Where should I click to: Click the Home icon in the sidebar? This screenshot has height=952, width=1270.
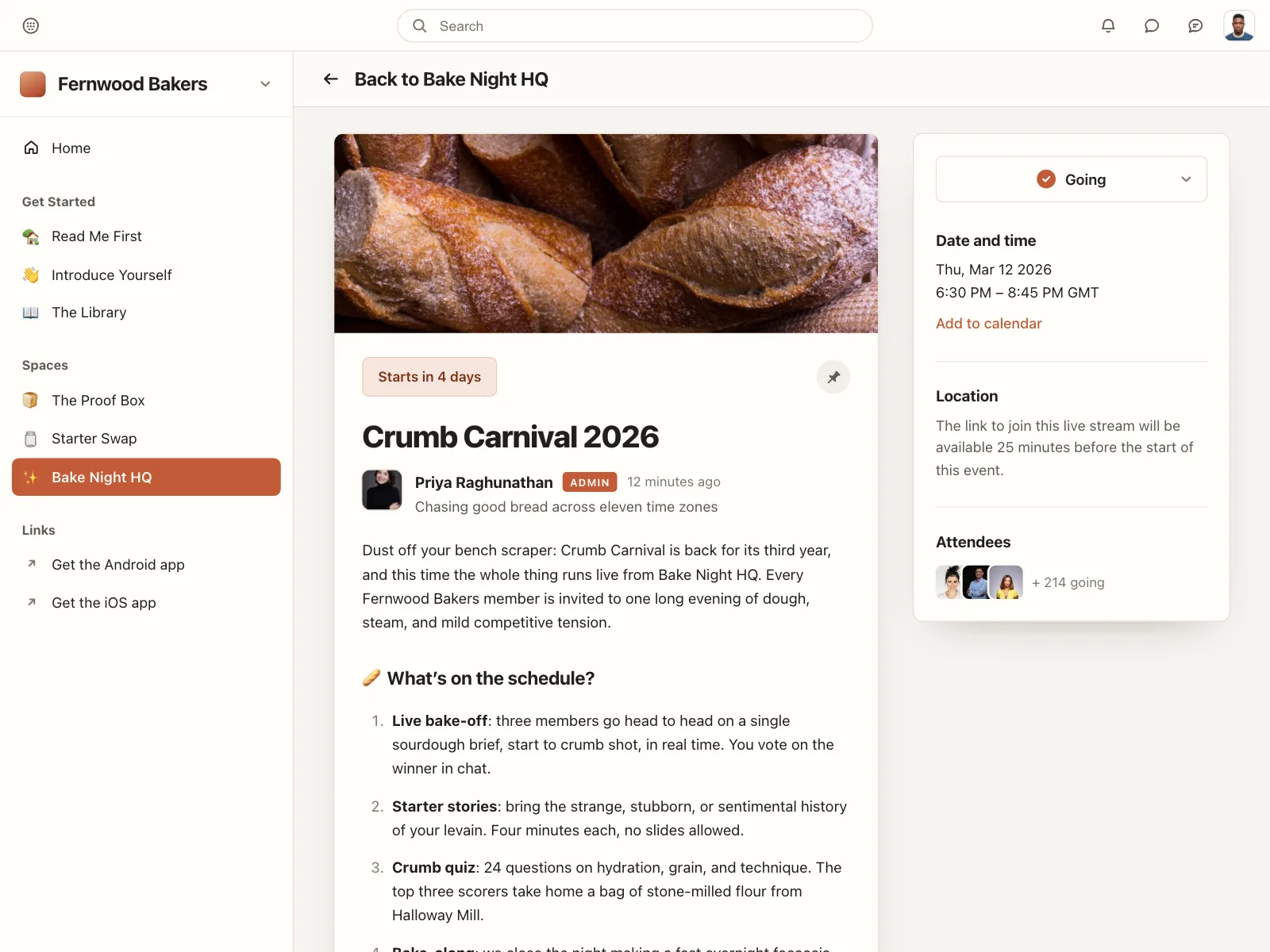[31, 148]
